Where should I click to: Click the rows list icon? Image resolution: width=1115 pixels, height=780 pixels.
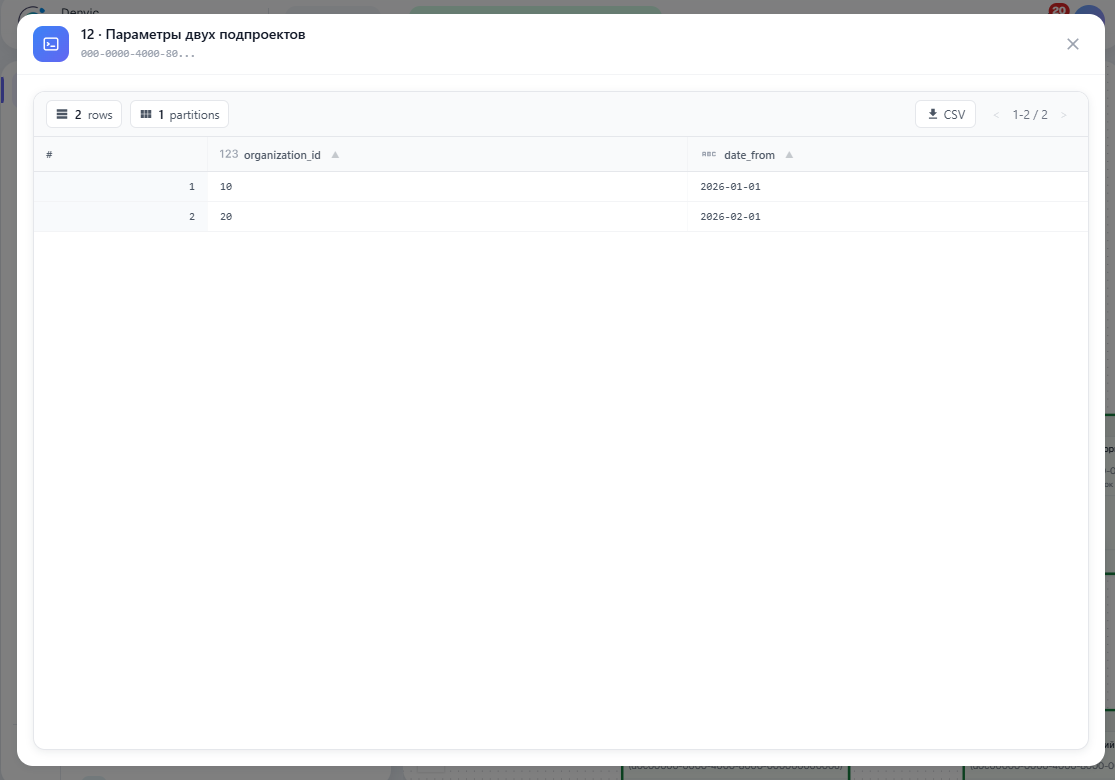tap(62, 114)
